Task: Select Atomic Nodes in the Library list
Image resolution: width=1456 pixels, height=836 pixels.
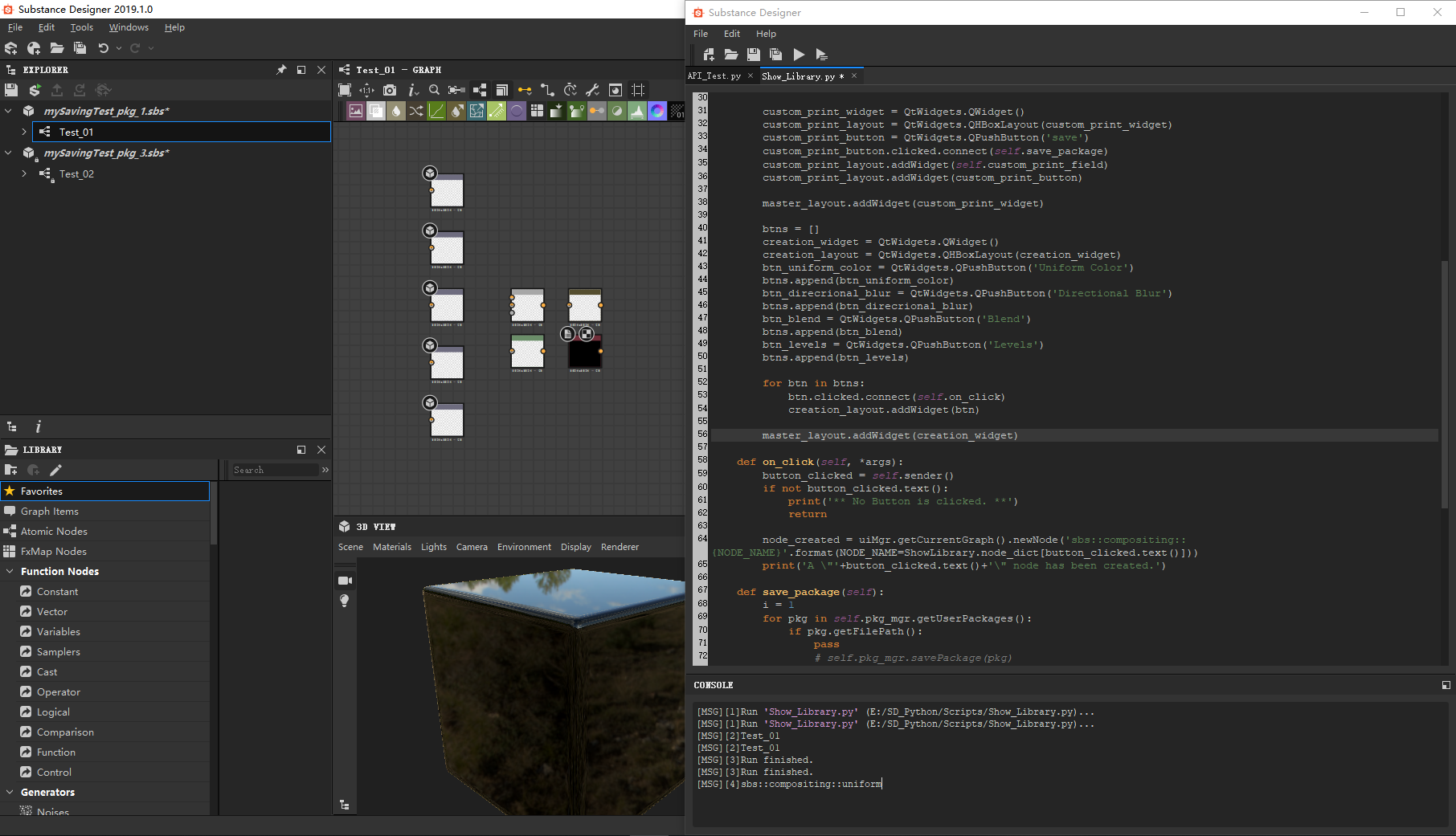Action: pyautogui.click(x=54, y=531)
